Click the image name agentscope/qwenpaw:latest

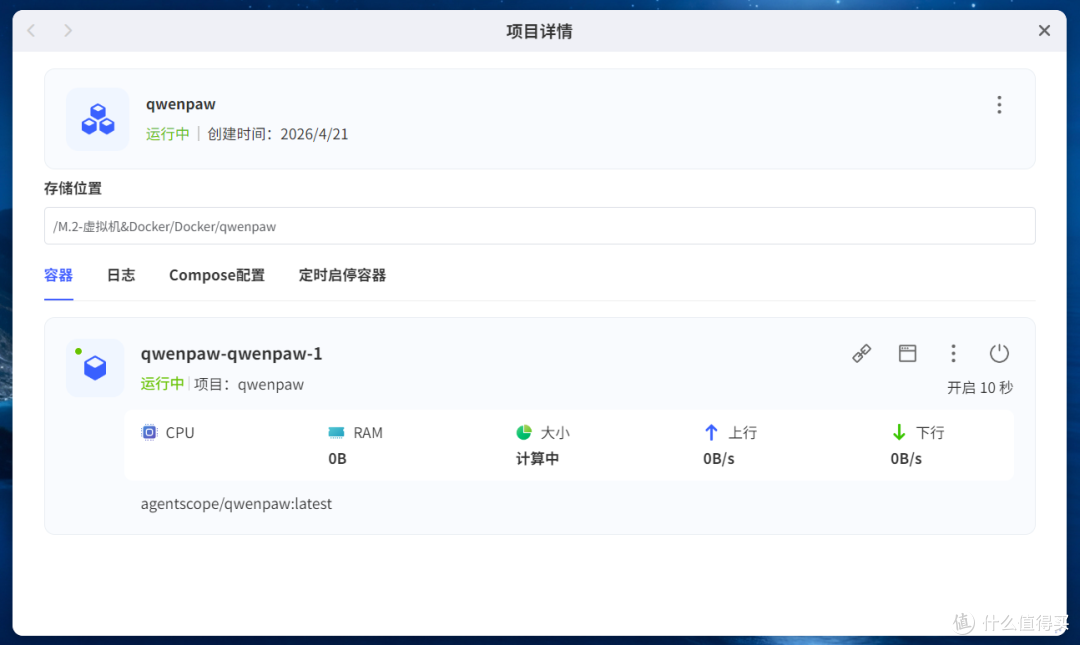coord(236,504)
